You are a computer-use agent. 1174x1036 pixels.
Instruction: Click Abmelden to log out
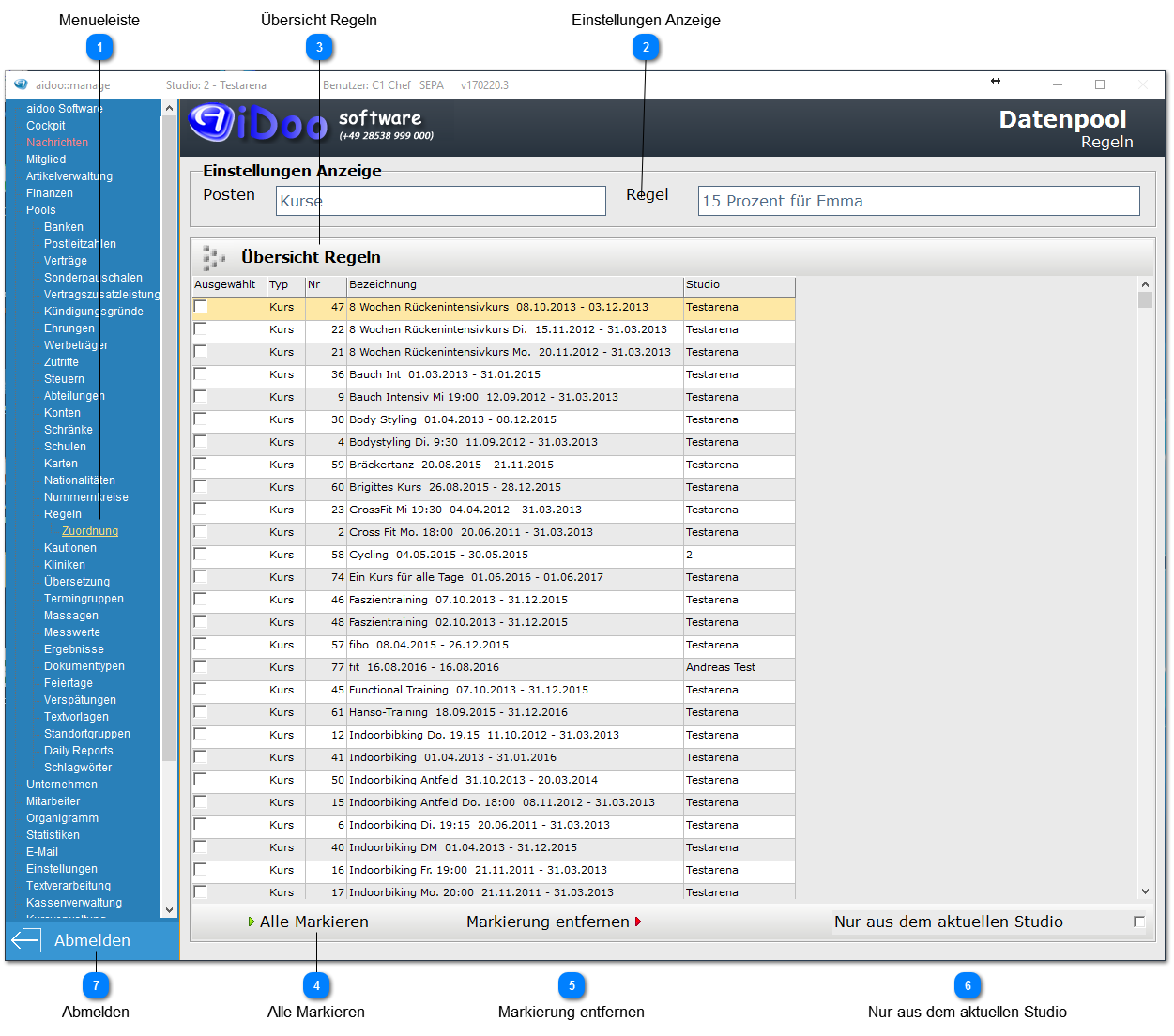click(92, 940)
